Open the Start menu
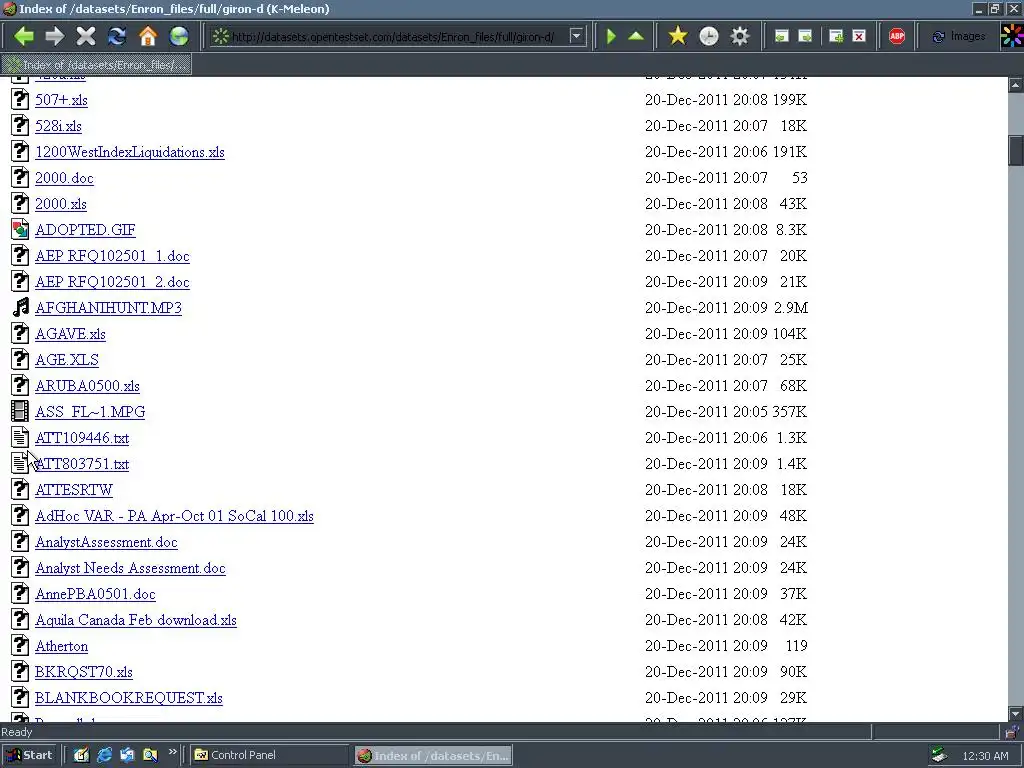 click(x=29, y=755)
